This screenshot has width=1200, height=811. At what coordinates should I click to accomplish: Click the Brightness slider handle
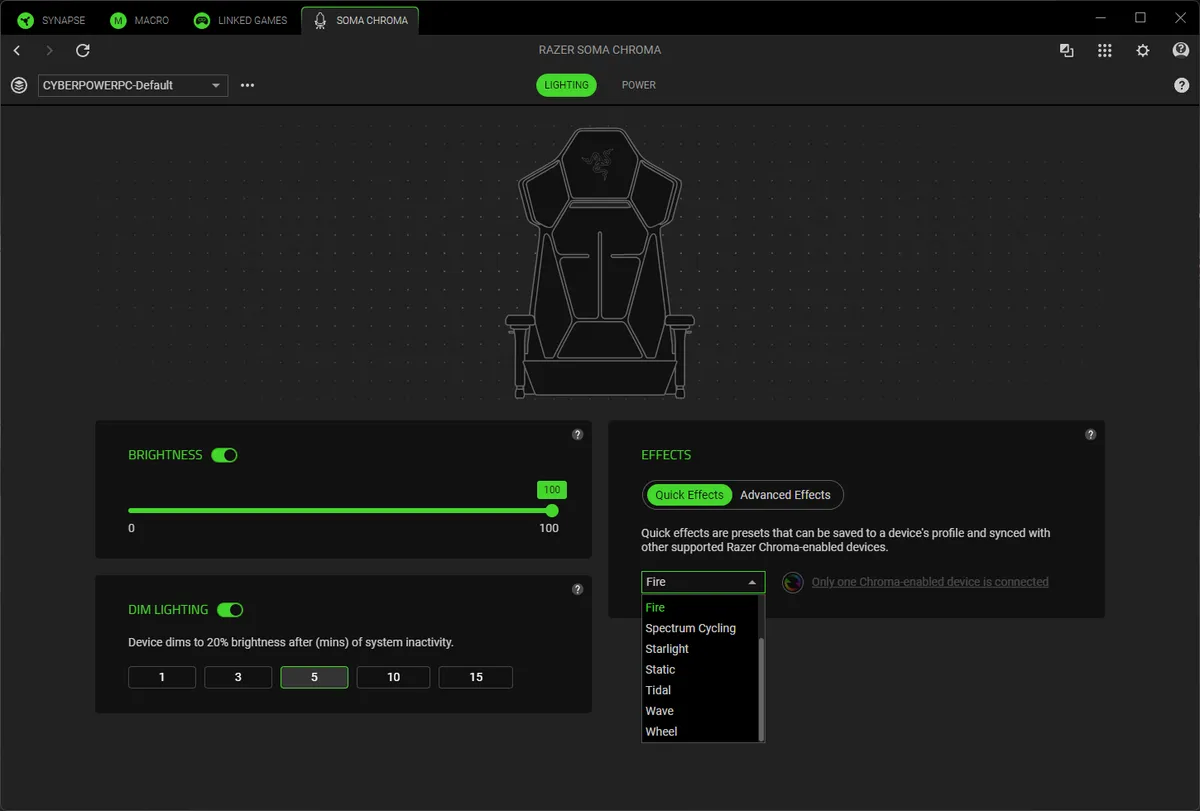(552, 511)
